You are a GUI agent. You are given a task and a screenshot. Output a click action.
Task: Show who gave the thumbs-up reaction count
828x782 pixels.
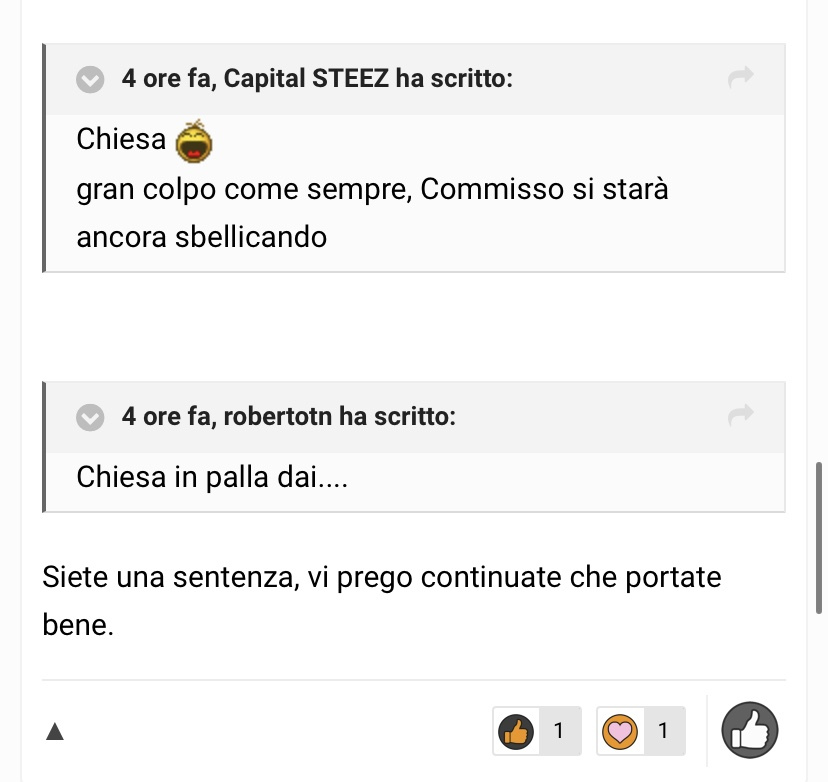(x=559, y=731)
